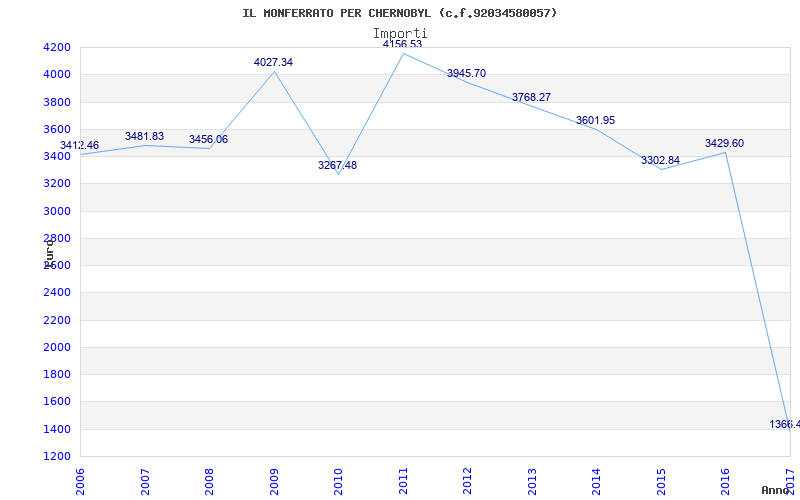Click the 2000 y-axis tick label
Image resolution: width=800 pixels, height=500 pixels.
[57, 347]
